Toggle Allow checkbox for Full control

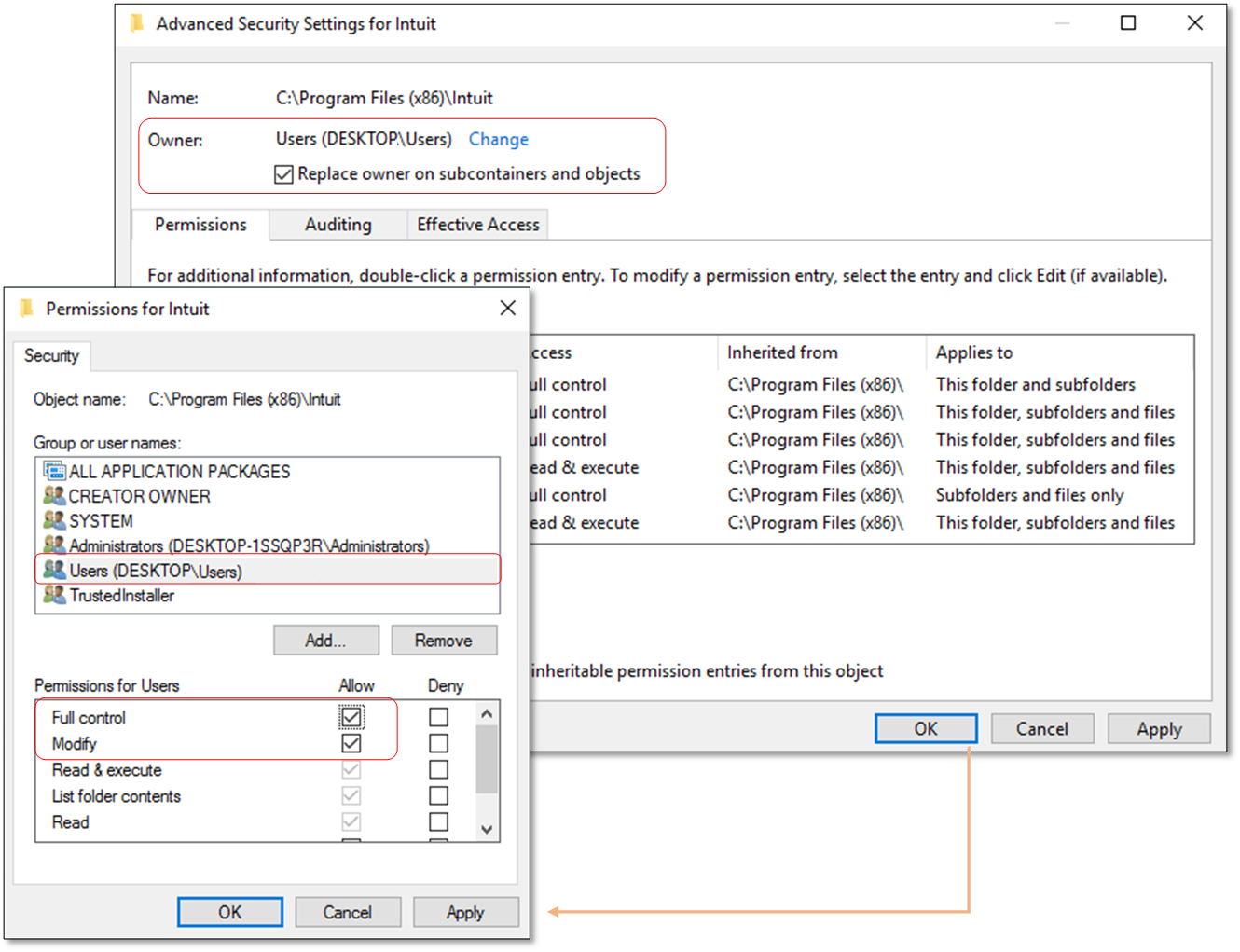351,717
